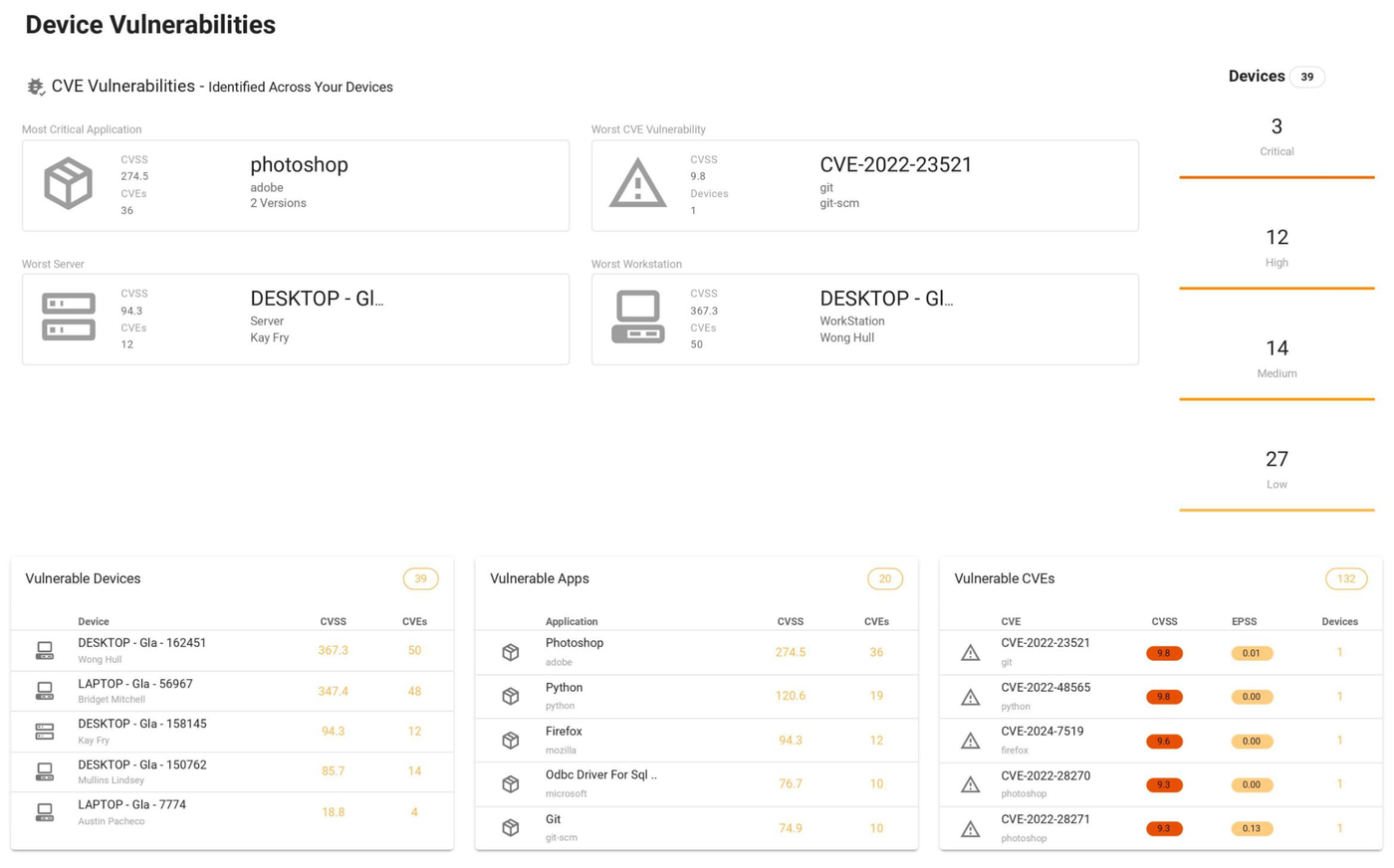This screenshot has width=1394, height=868.
Task: Open device LAPTOP - Gla - 56967
Action: pos(232,691)
